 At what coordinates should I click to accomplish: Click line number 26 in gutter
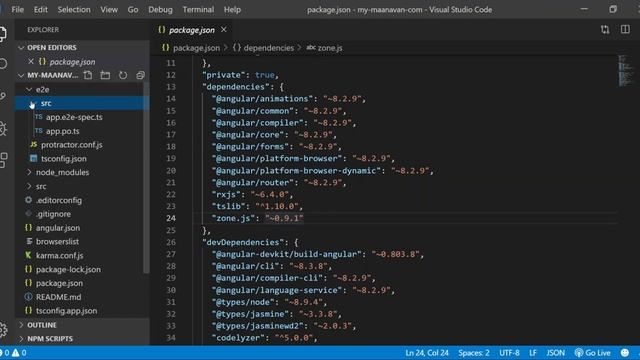click(171, 242)
